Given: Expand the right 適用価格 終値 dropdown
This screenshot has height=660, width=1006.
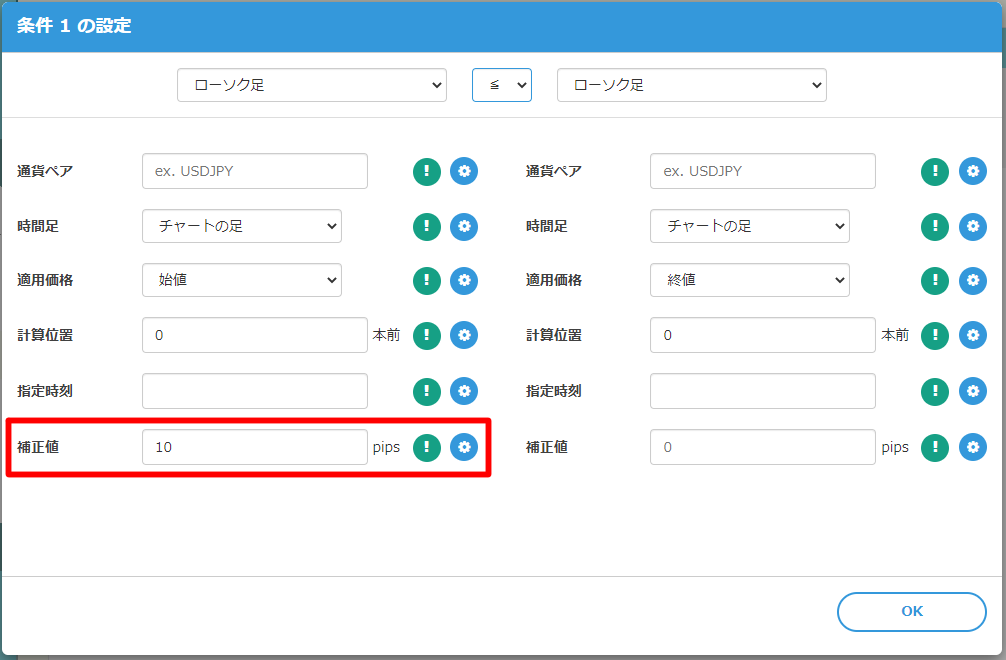Looking at the screenshot, I should tap(749, 281).
